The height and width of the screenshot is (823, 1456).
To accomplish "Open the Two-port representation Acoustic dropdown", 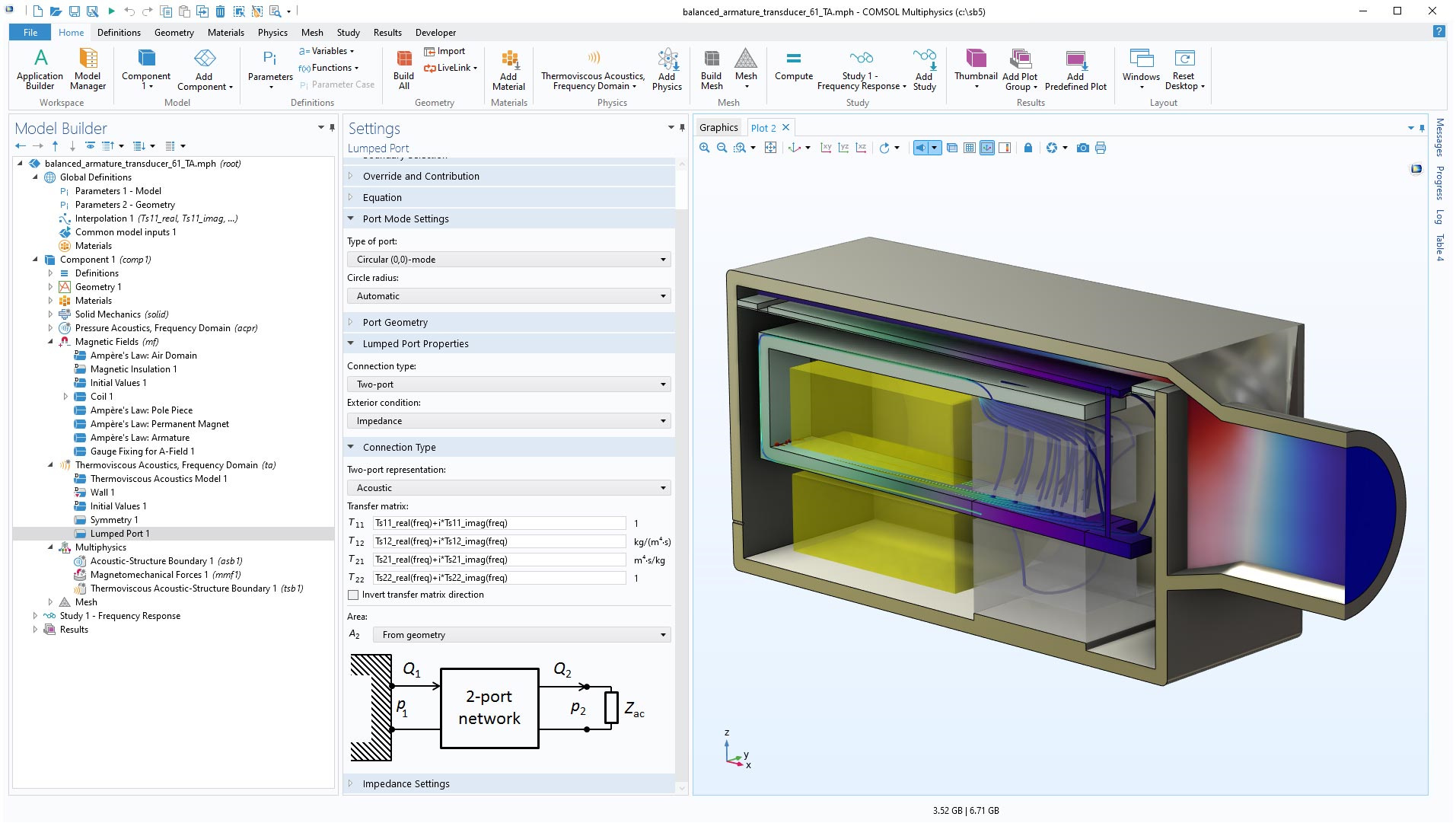I will (x=508, y=488).
